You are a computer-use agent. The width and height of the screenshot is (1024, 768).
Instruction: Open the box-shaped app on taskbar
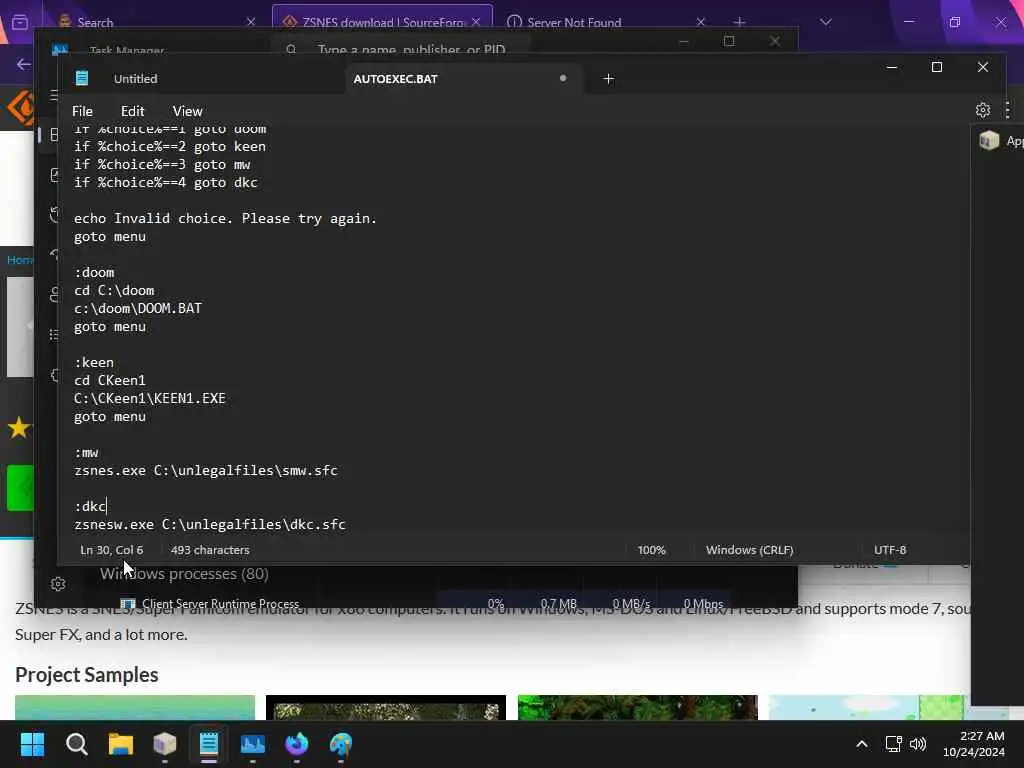(165, 744)
